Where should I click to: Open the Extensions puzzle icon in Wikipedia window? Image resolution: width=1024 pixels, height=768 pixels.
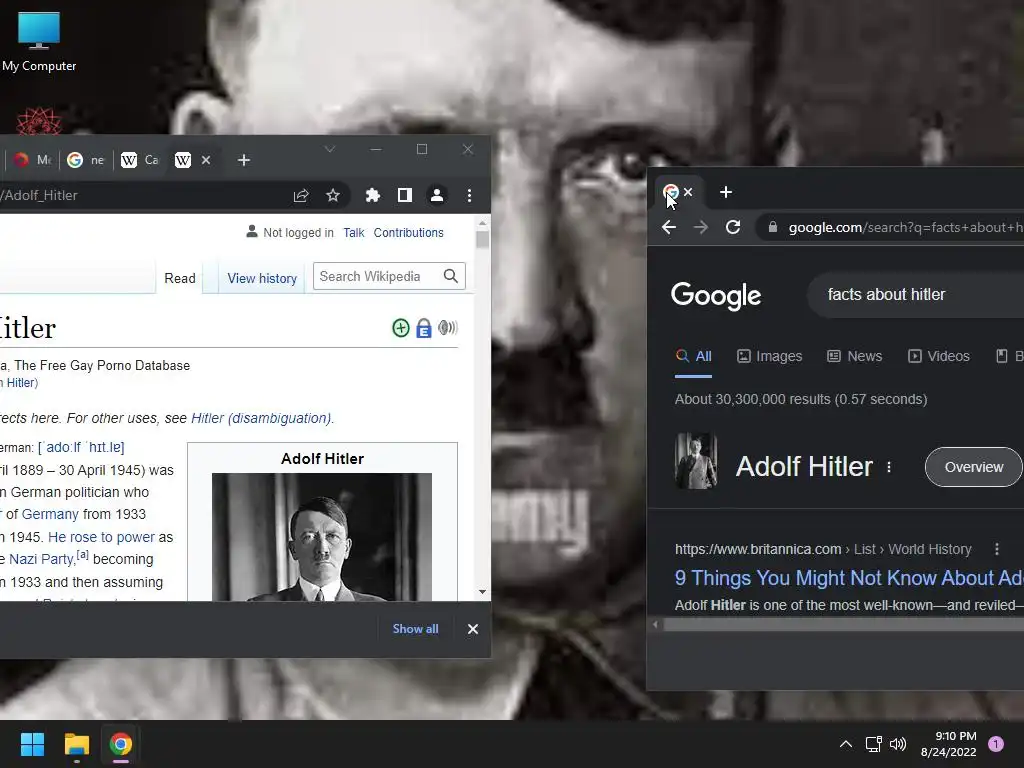373,195
